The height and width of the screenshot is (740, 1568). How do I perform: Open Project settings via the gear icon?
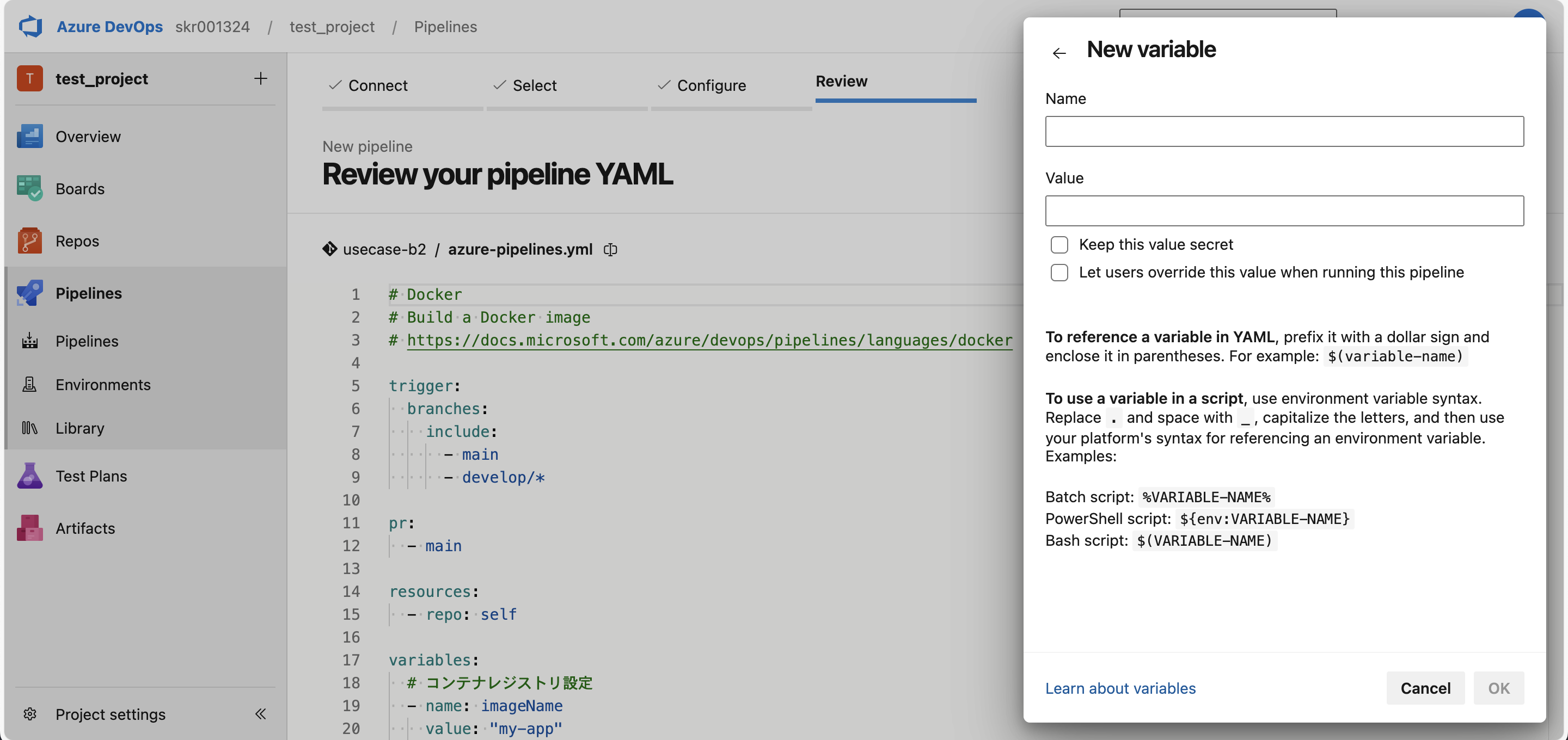tap(30, 714)
